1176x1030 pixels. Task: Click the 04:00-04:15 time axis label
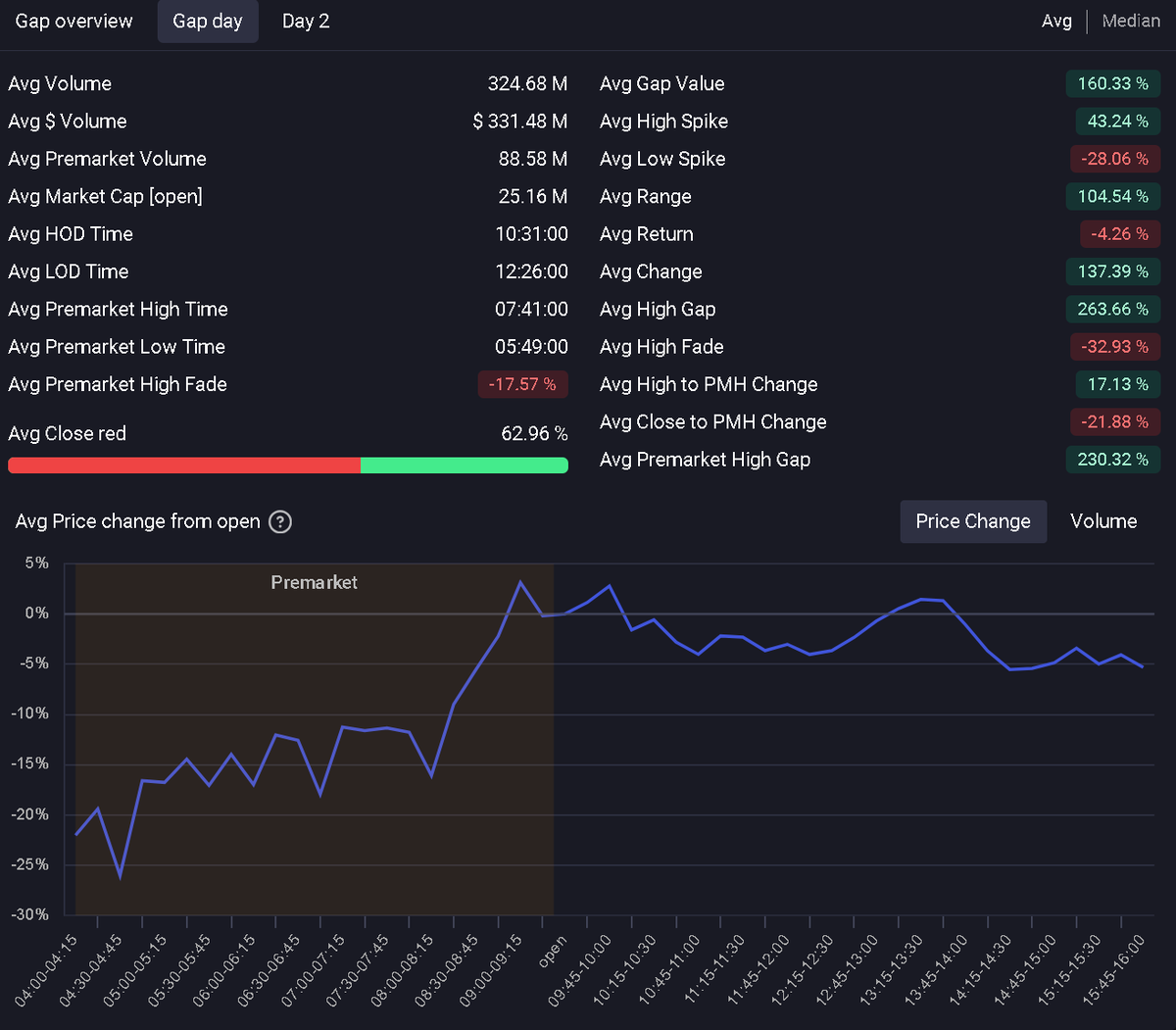[46, 971]
